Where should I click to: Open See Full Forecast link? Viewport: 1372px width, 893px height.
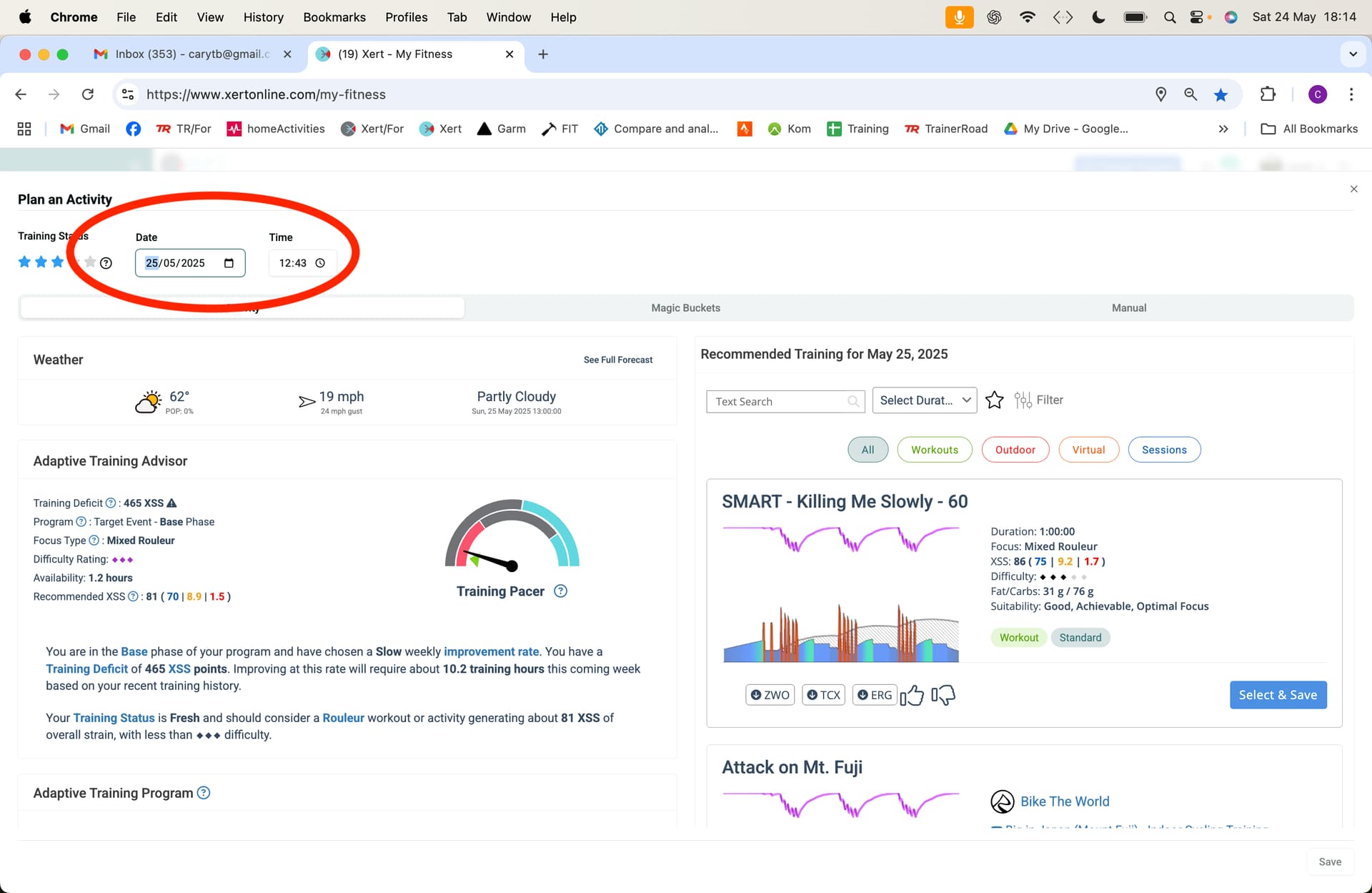(x=618, y=360)
